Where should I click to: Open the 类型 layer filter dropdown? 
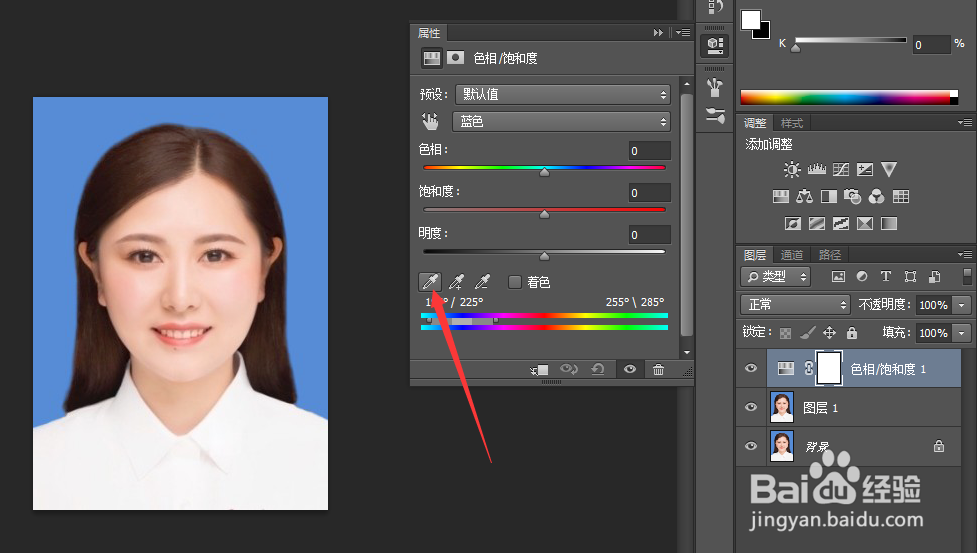click(775, 276)
